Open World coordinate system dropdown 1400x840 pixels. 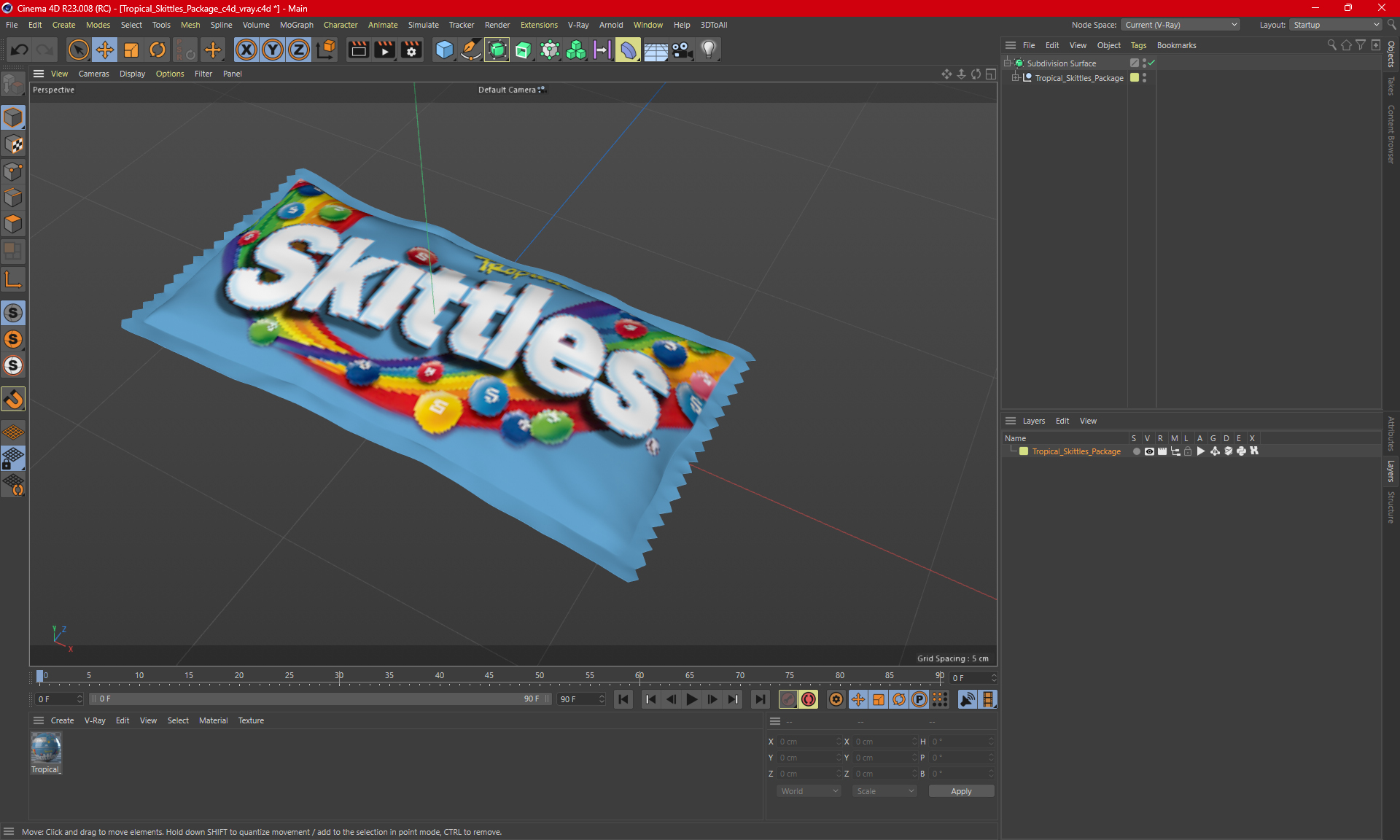coord(809,791)
